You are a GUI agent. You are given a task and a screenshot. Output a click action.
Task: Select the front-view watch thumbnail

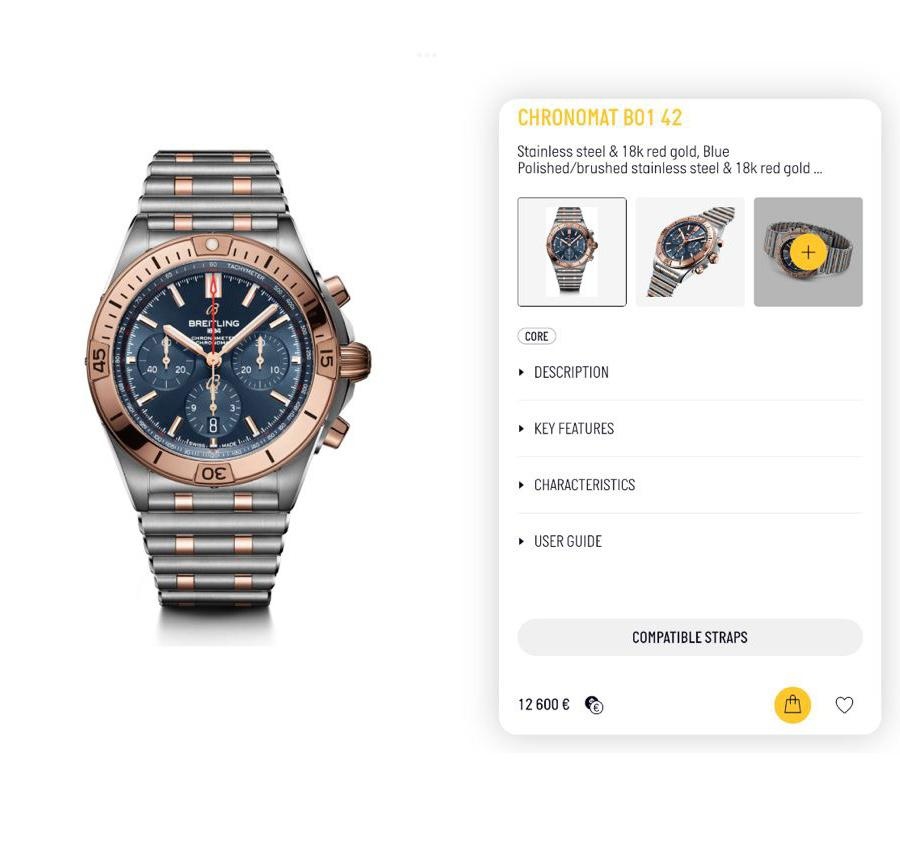coord(572,252)
